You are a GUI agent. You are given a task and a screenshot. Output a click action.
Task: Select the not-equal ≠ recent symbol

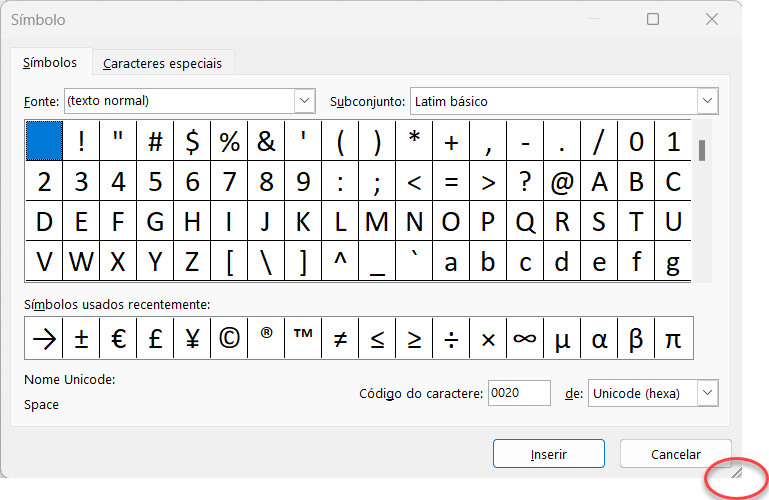click(340, 338)
